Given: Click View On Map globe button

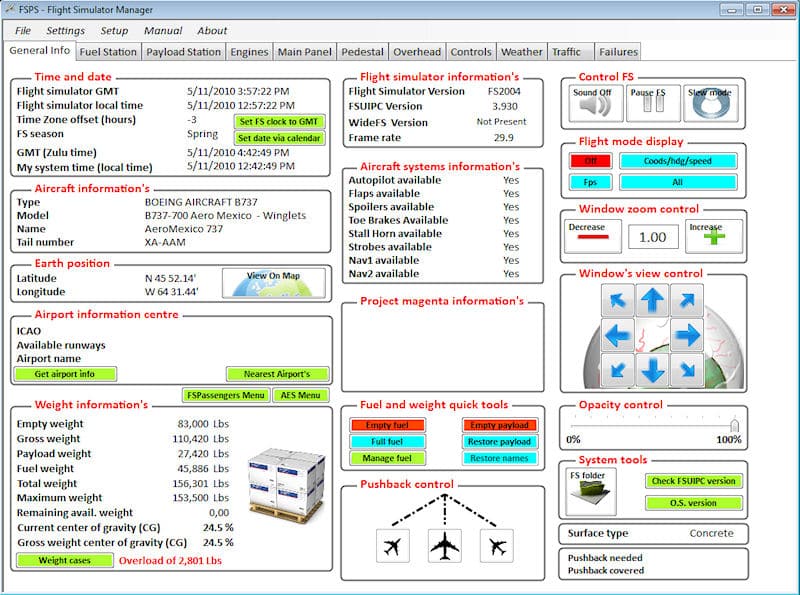Looking at the screenshot, I should tap(273, 283).
